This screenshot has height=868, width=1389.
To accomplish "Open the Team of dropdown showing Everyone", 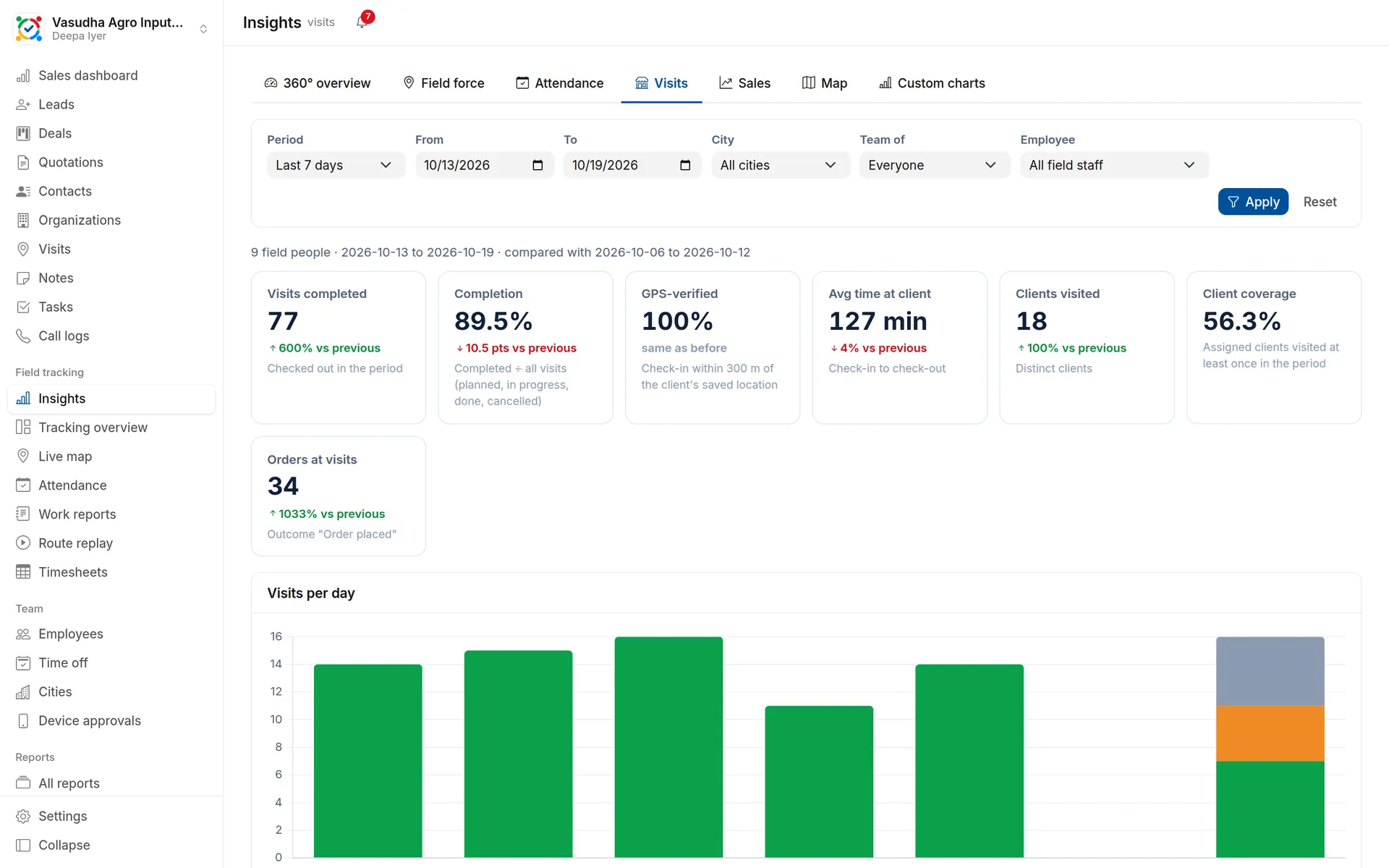I will 934,166.
